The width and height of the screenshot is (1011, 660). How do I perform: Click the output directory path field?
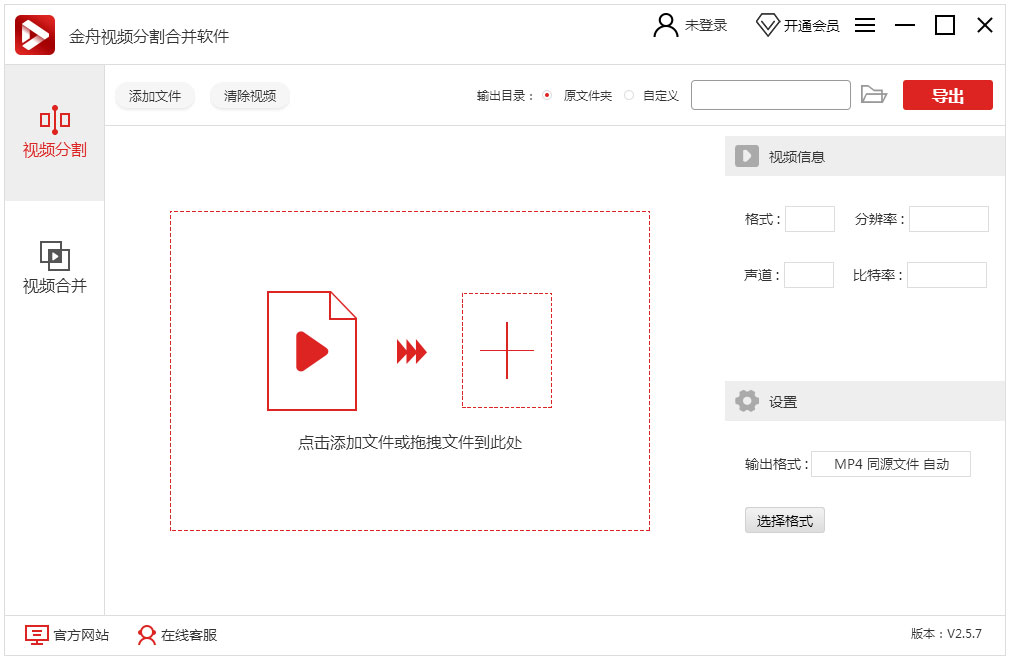pos(770,95)
